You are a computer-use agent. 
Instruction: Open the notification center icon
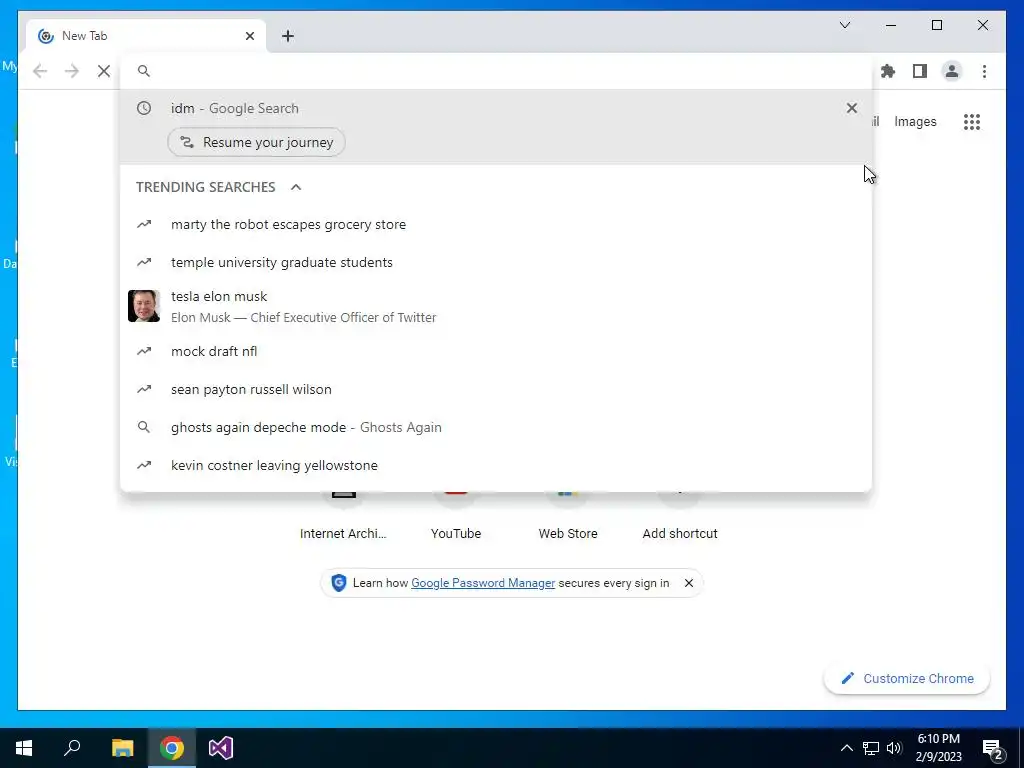tap(993, 748)
